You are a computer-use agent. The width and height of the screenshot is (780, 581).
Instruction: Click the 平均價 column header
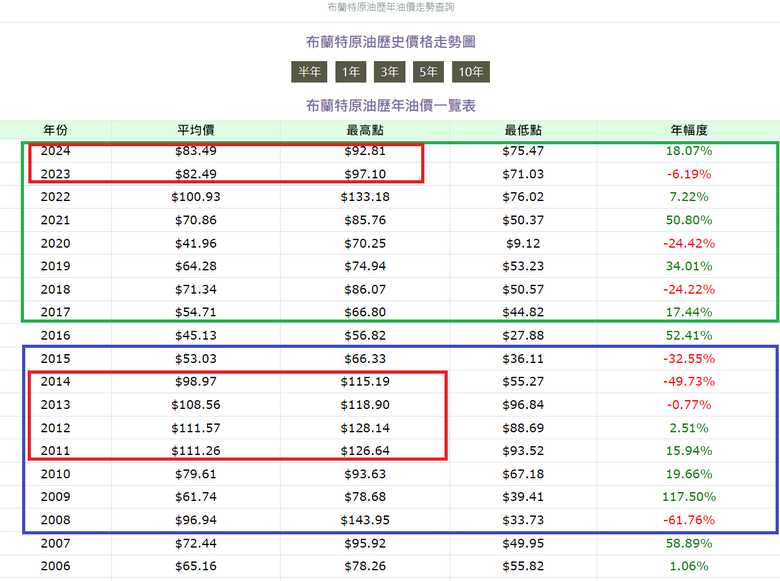click(x=196, y=130)
